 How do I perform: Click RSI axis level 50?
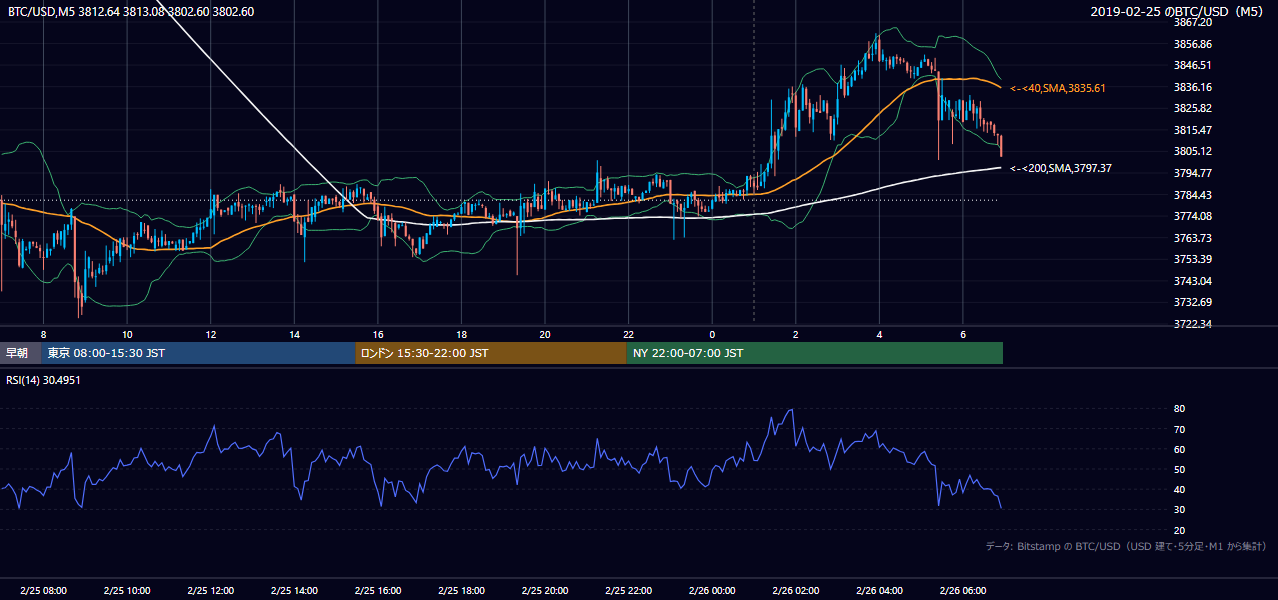1179,469
